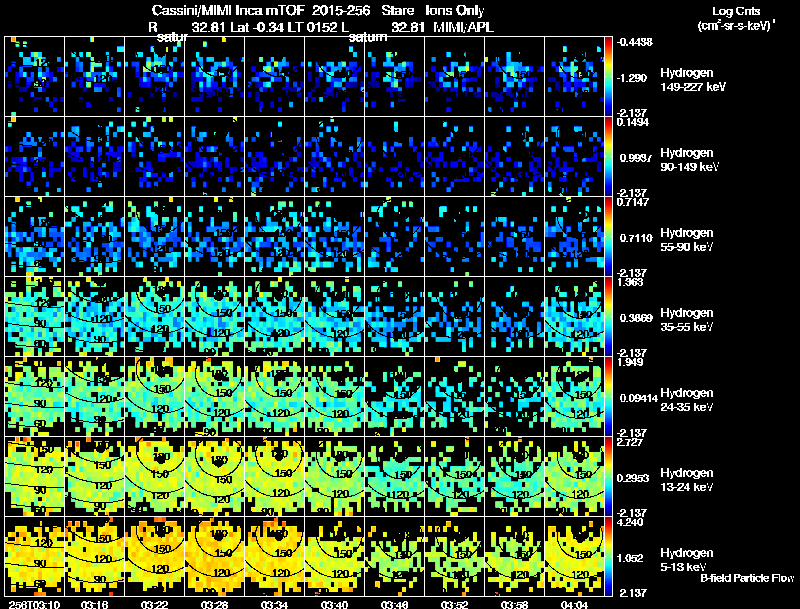Click the 'Log Cnts' colorbar heading
The width and height of the screenshot is (800, 609).
[736, 11]
